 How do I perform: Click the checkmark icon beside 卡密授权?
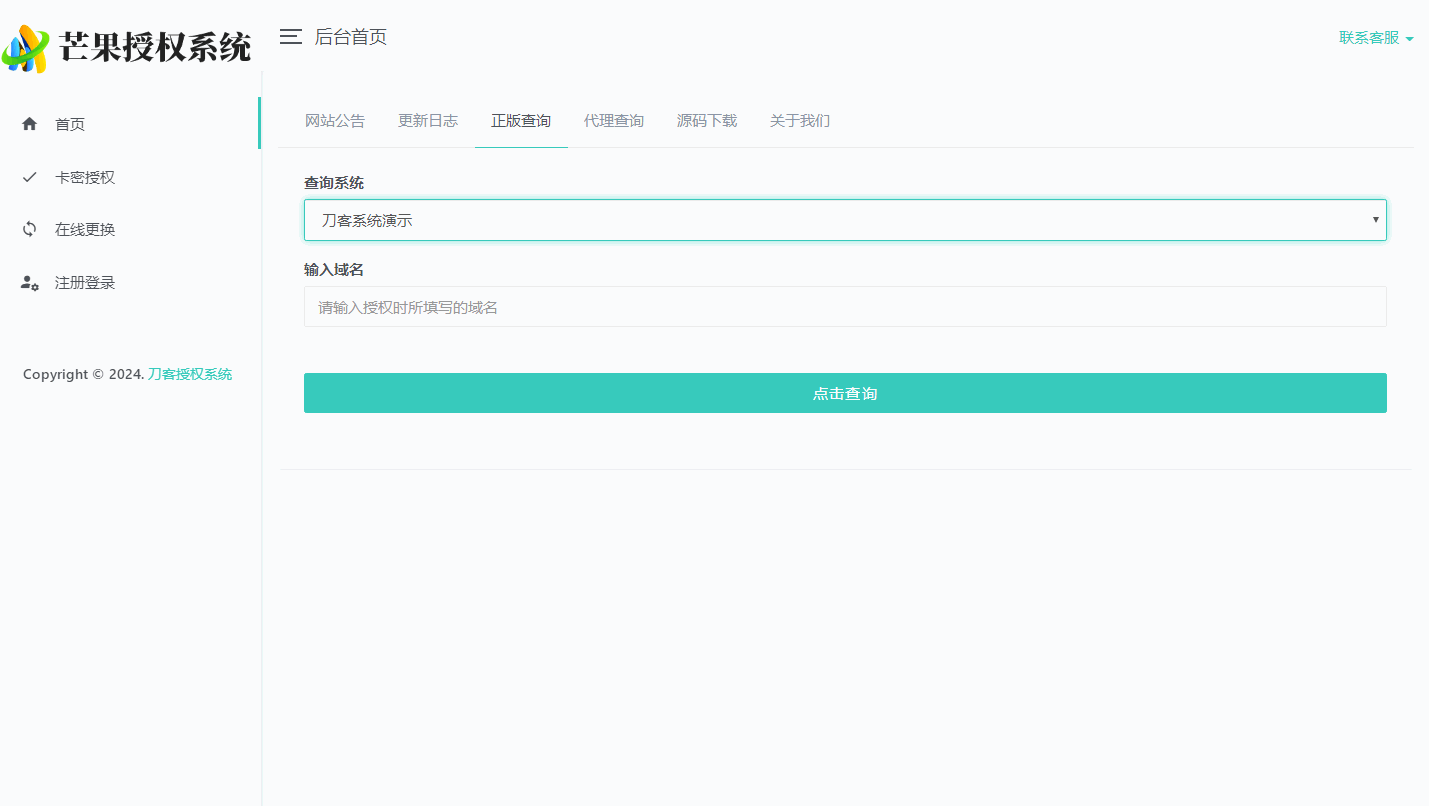[x=30, y=177]
